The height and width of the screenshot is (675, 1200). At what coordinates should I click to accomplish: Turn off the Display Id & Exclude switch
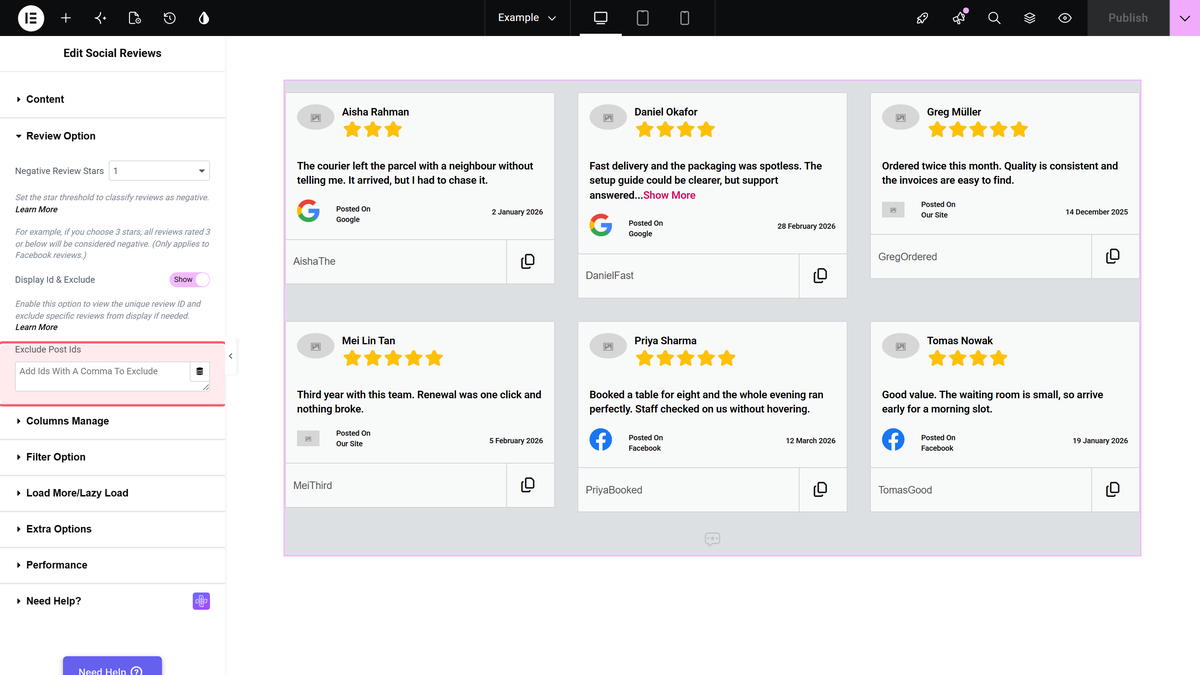(190, 280)
